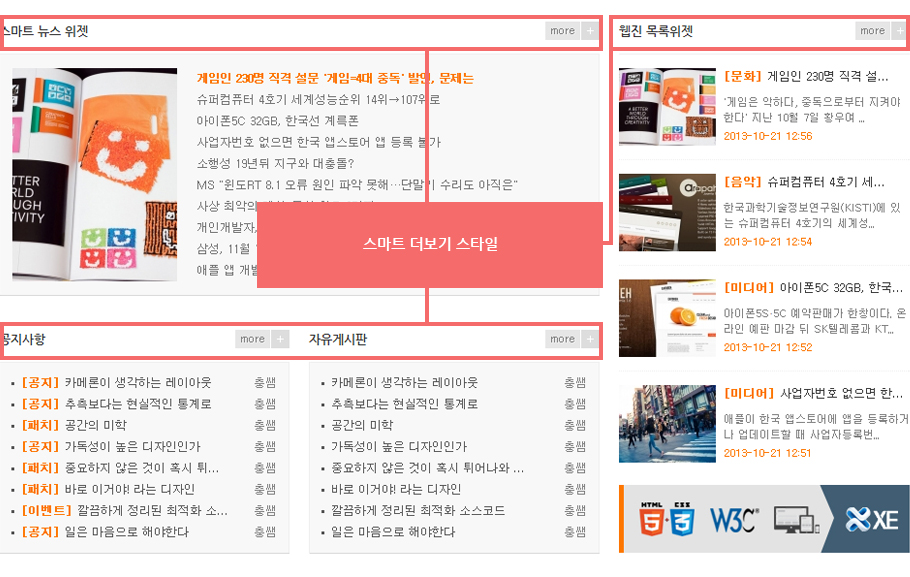Open 공지사항 post '[공지] 카메론이 생각하는 레이아웃'

click(117, 383)
